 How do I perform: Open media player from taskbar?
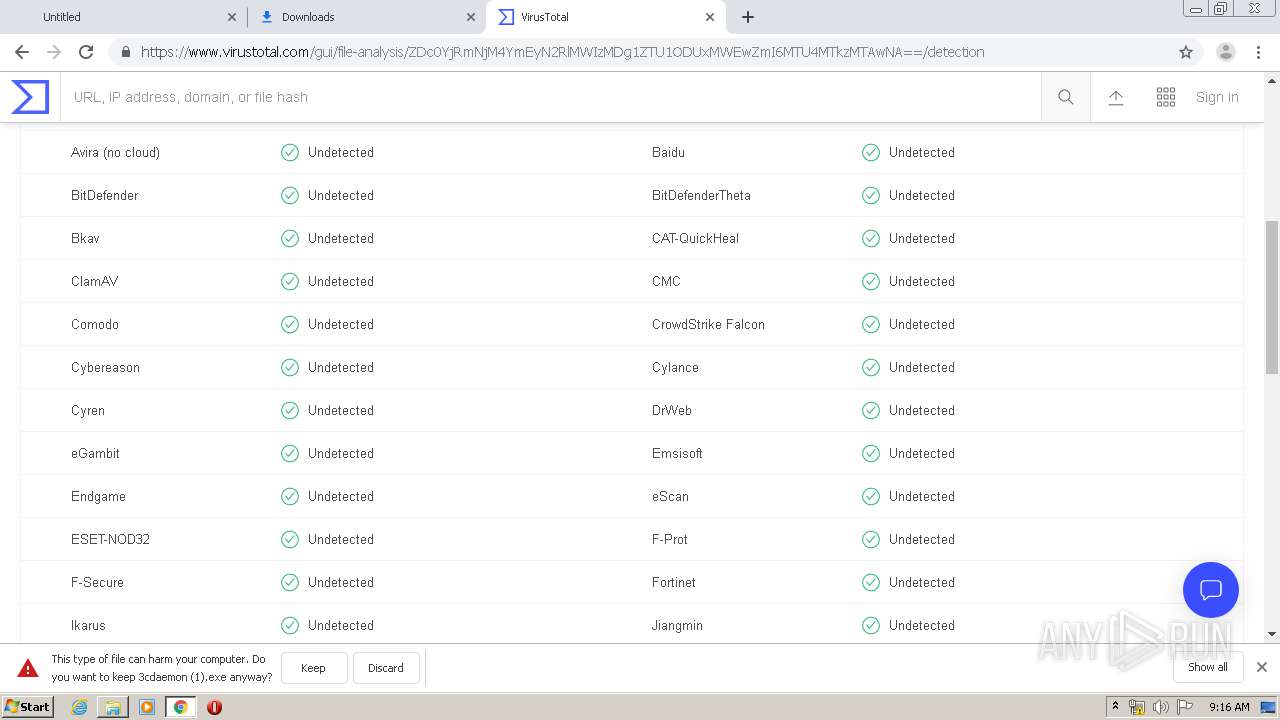tap(147, 707)
